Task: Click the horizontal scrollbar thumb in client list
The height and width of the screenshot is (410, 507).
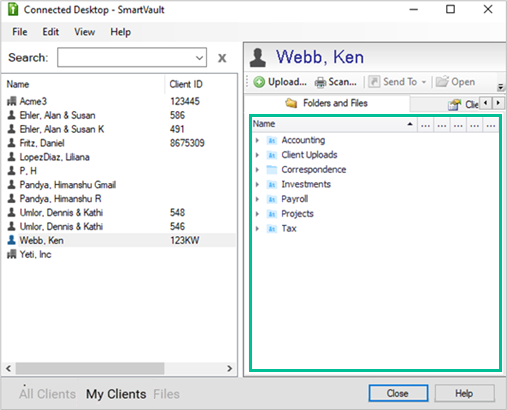Action: [90, 368]
